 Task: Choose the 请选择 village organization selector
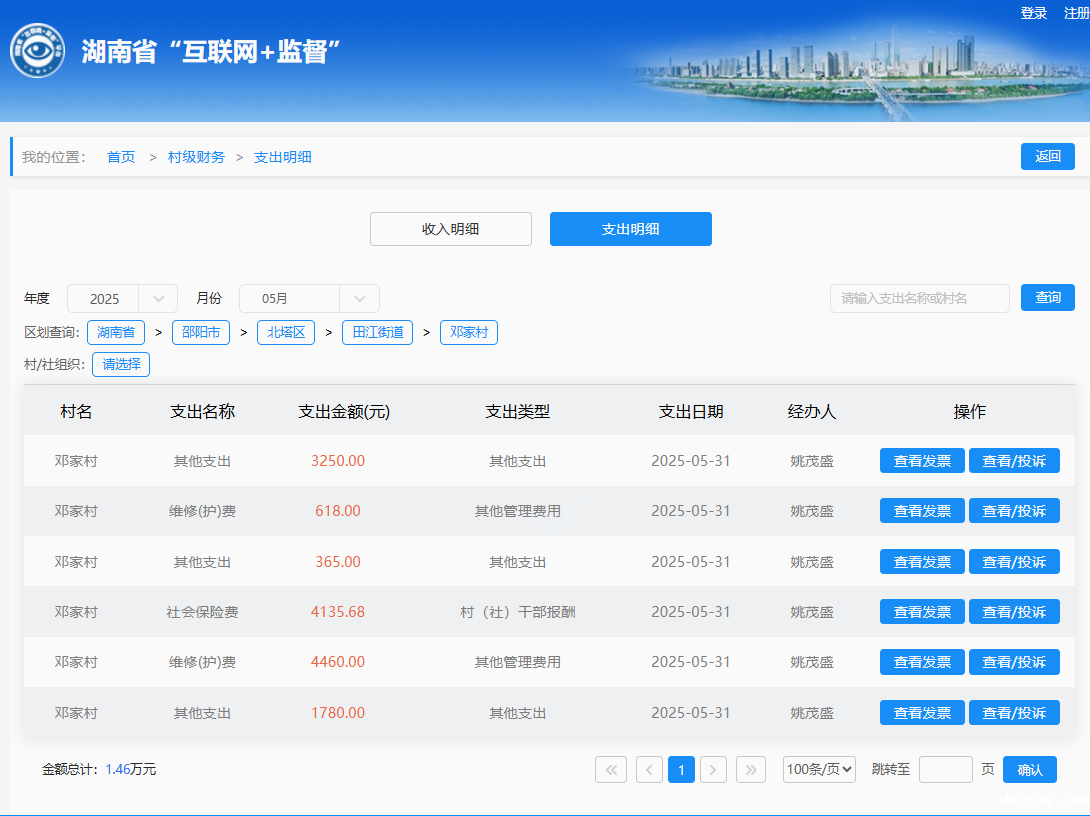121,364
